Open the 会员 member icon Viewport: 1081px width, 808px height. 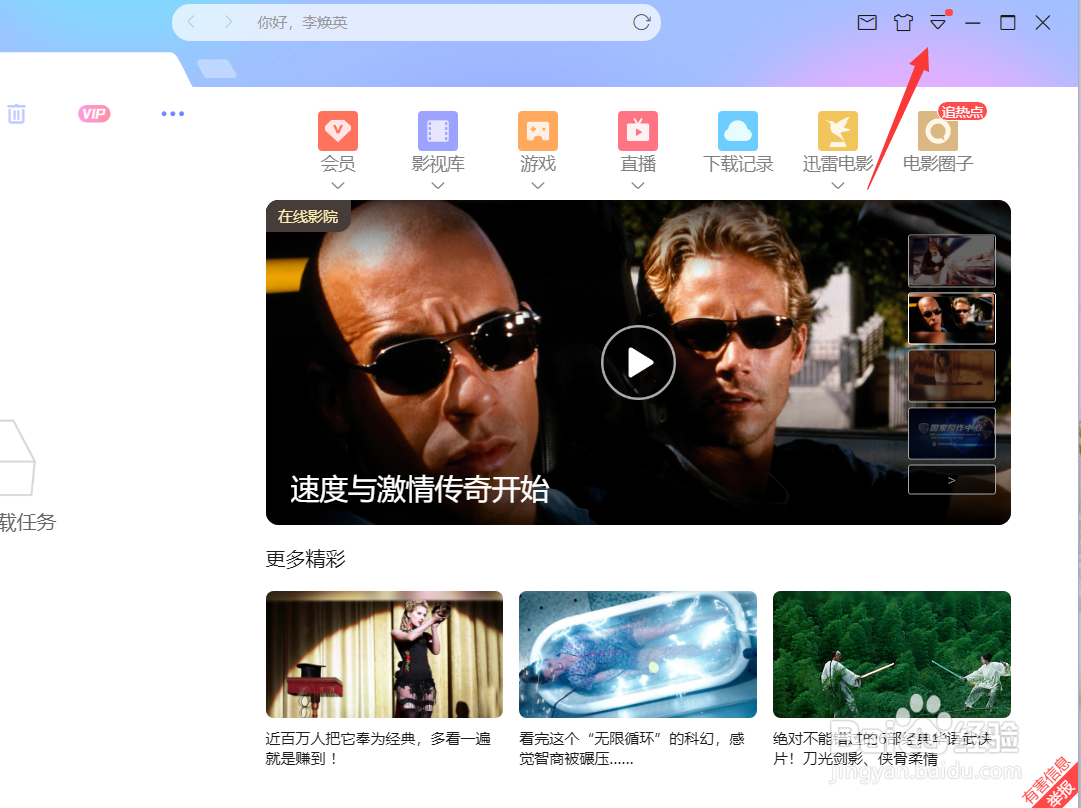tap(338, 130)
